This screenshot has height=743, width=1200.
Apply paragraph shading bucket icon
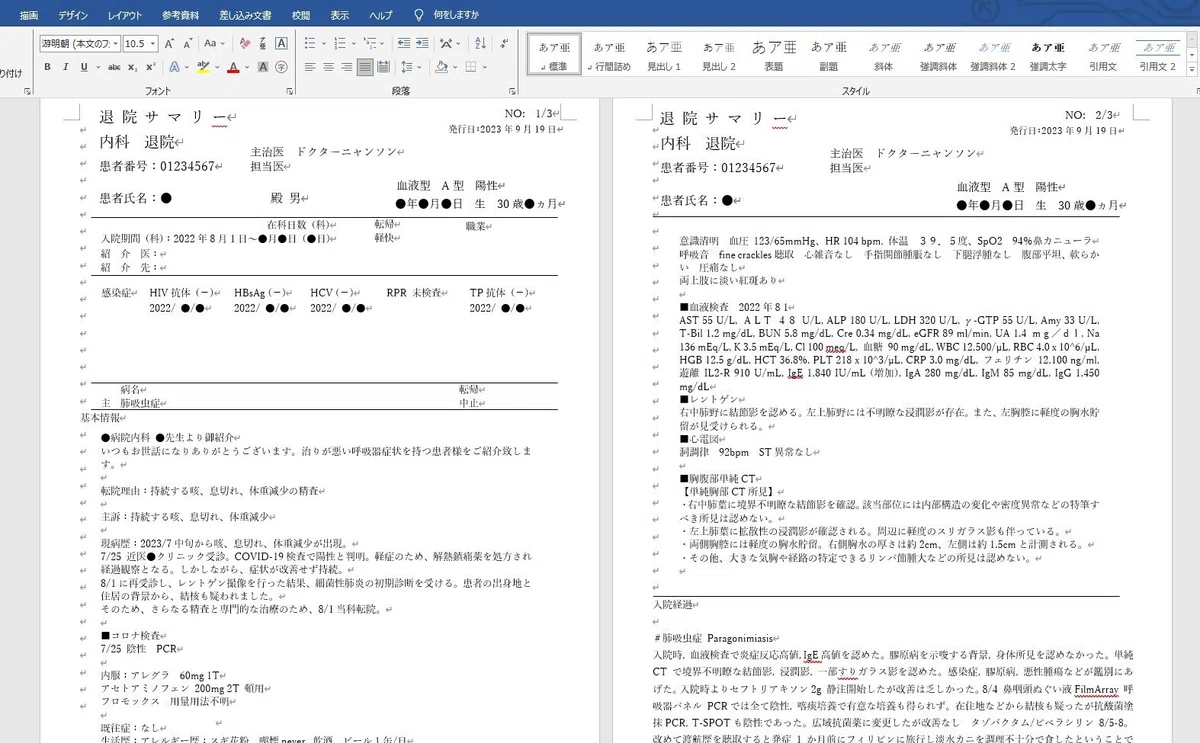pos(441,67)
